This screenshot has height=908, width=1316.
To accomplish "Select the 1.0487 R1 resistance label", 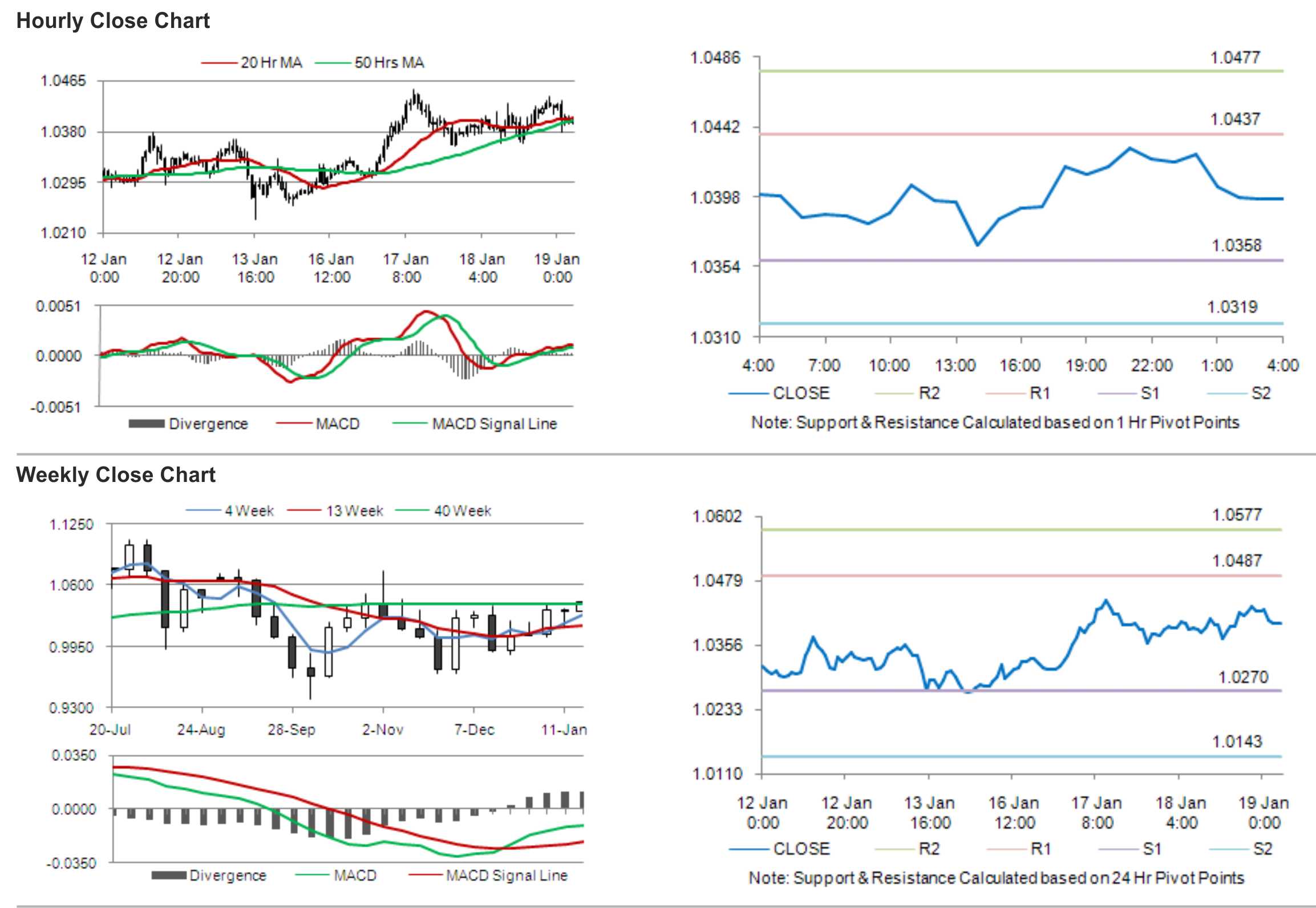I will (1237, 561).
